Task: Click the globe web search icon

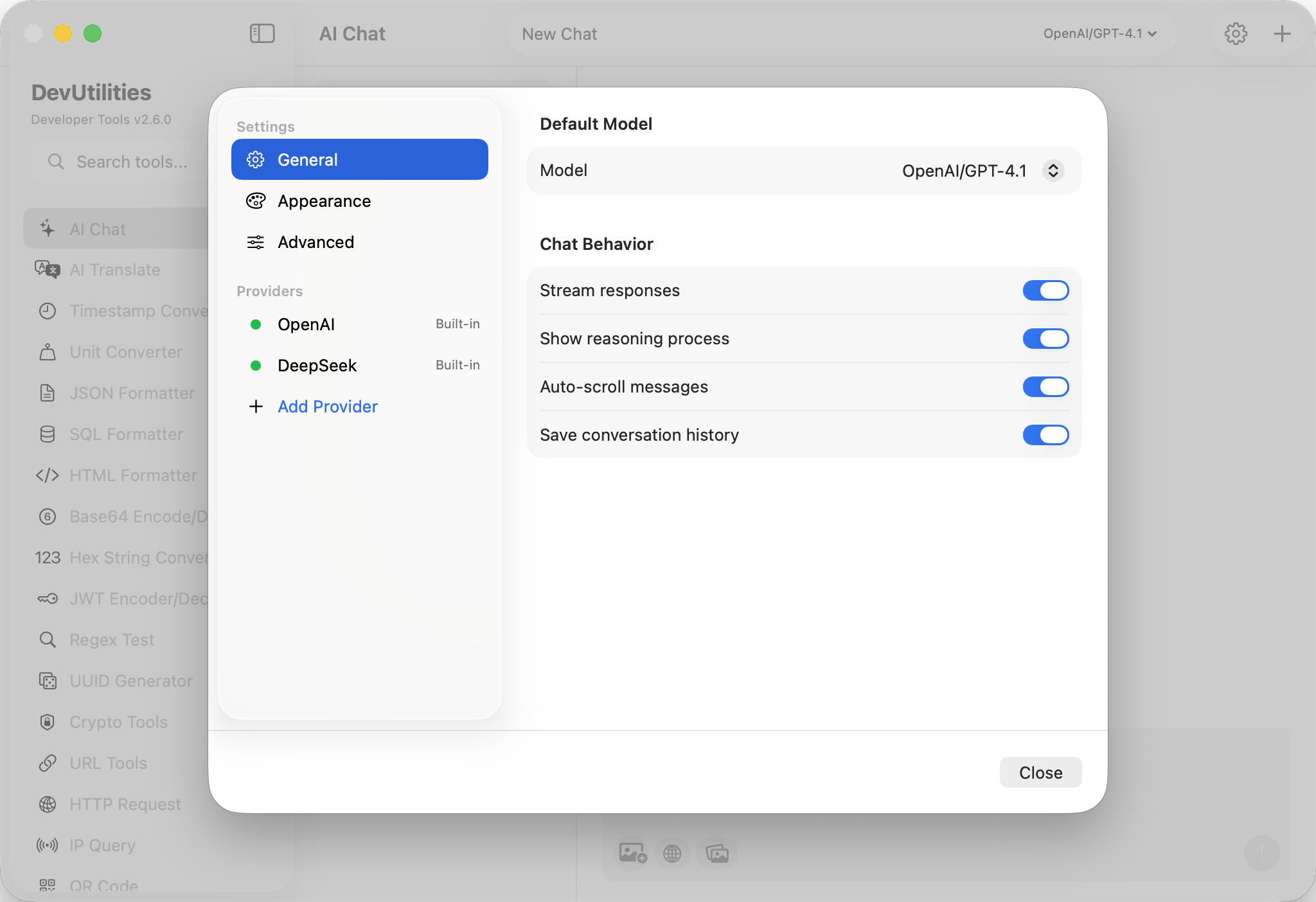Action: tap(672, 853)
